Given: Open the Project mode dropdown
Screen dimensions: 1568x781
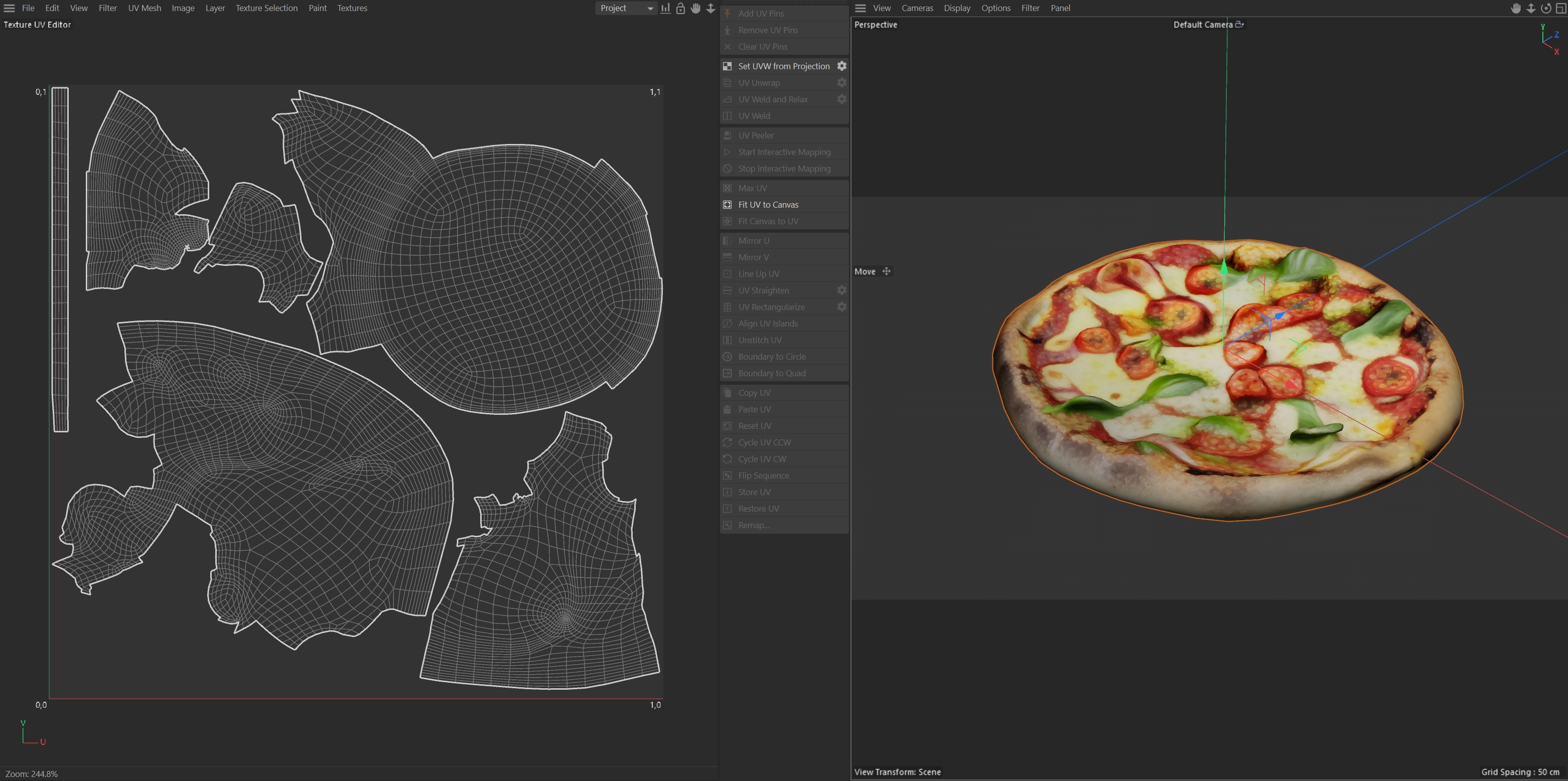Looking at the screenshot, I should point(626,8).
